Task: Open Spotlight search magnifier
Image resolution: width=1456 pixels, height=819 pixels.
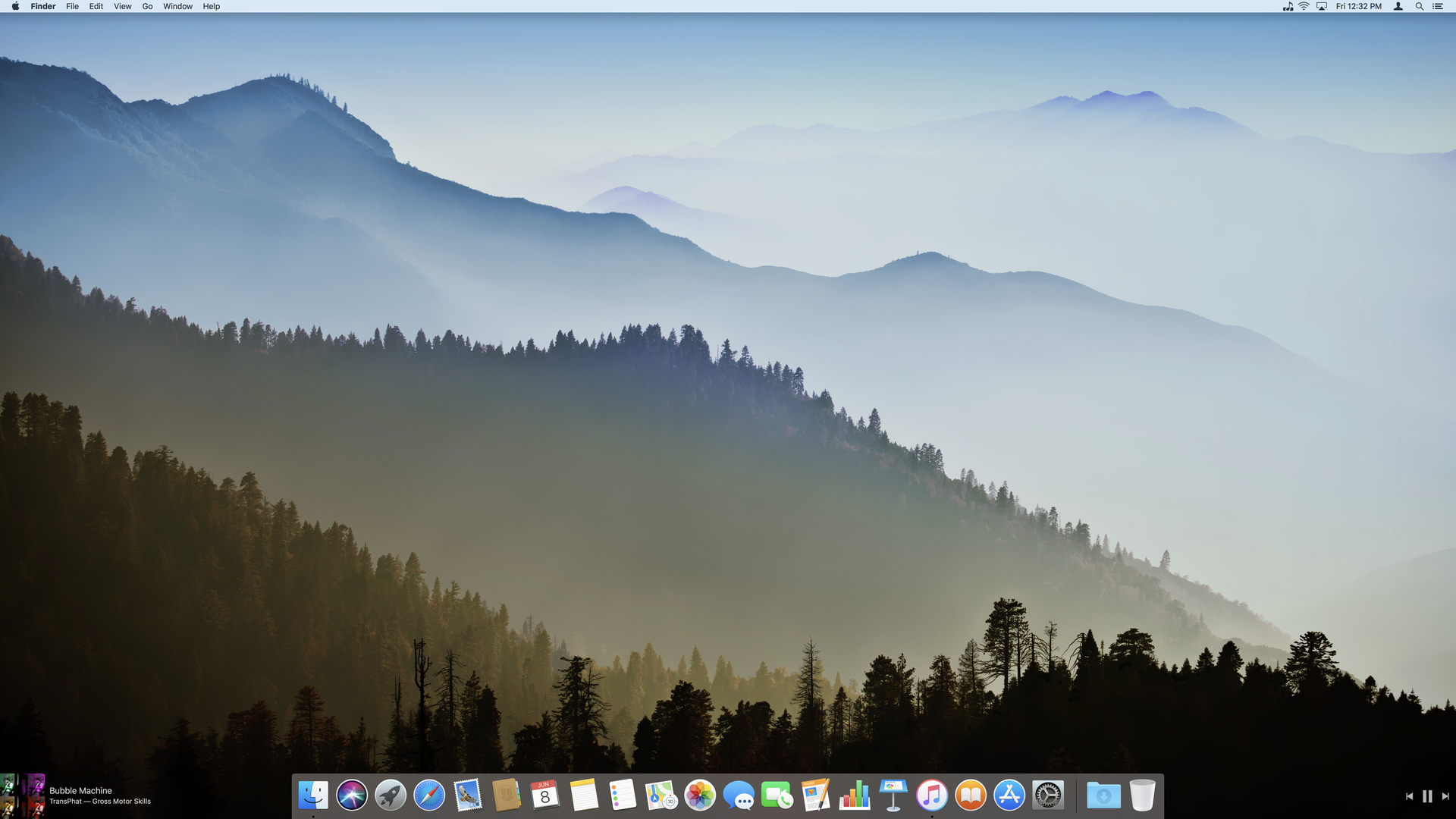Action: pos(1419,6)
